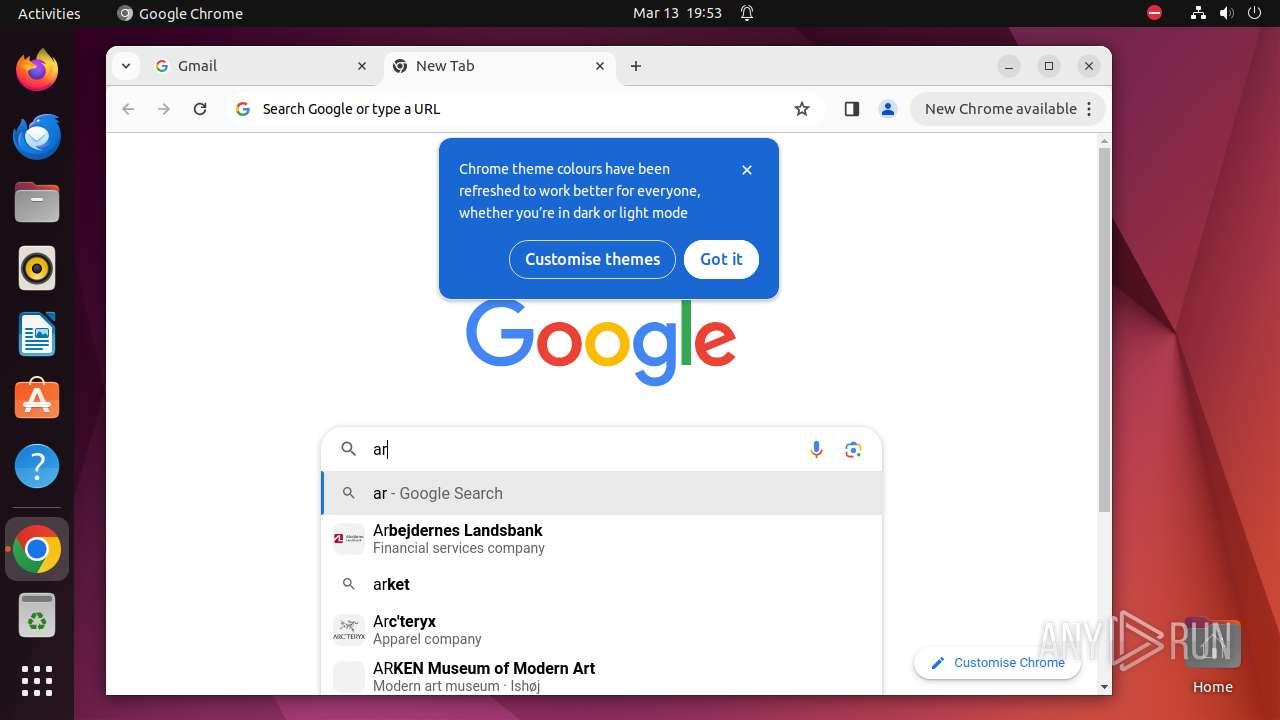Click the red do-not-disturb indicator in the top bar
1280x720 pixels.
[1154, 13]
